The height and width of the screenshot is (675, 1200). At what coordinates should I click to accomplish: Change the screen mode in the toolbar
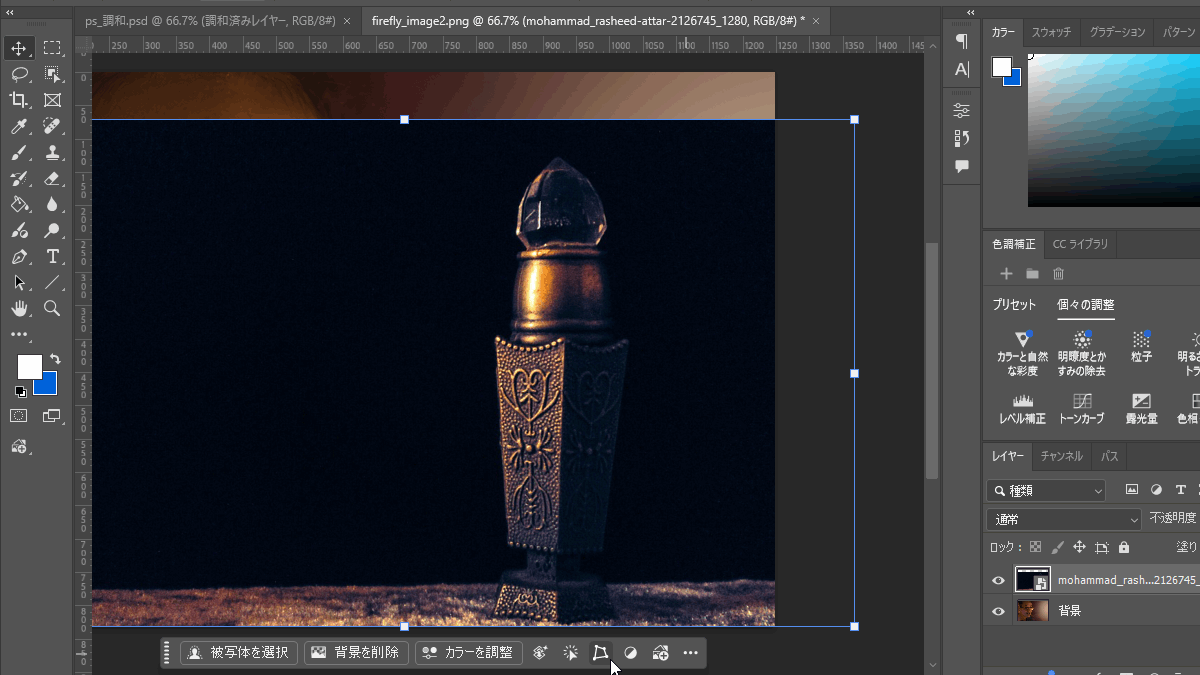click(52, 415)
